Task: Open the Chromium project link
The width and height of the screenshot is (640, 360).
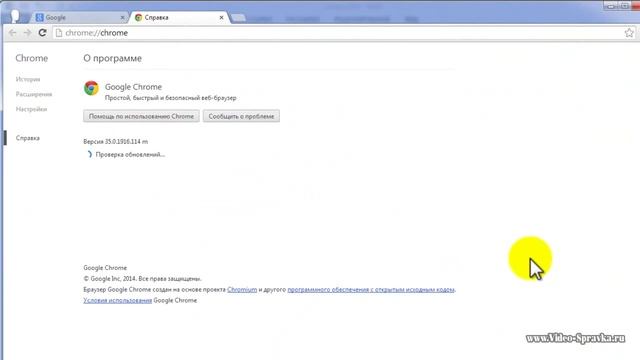Action: [242, 289]
